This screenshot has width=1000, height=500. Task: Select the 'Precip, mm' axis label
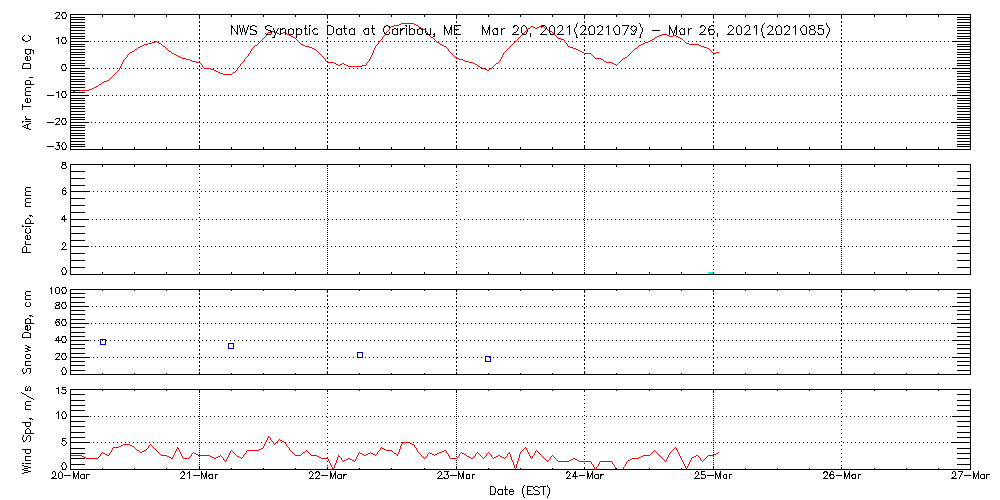[x=28, y=218]
